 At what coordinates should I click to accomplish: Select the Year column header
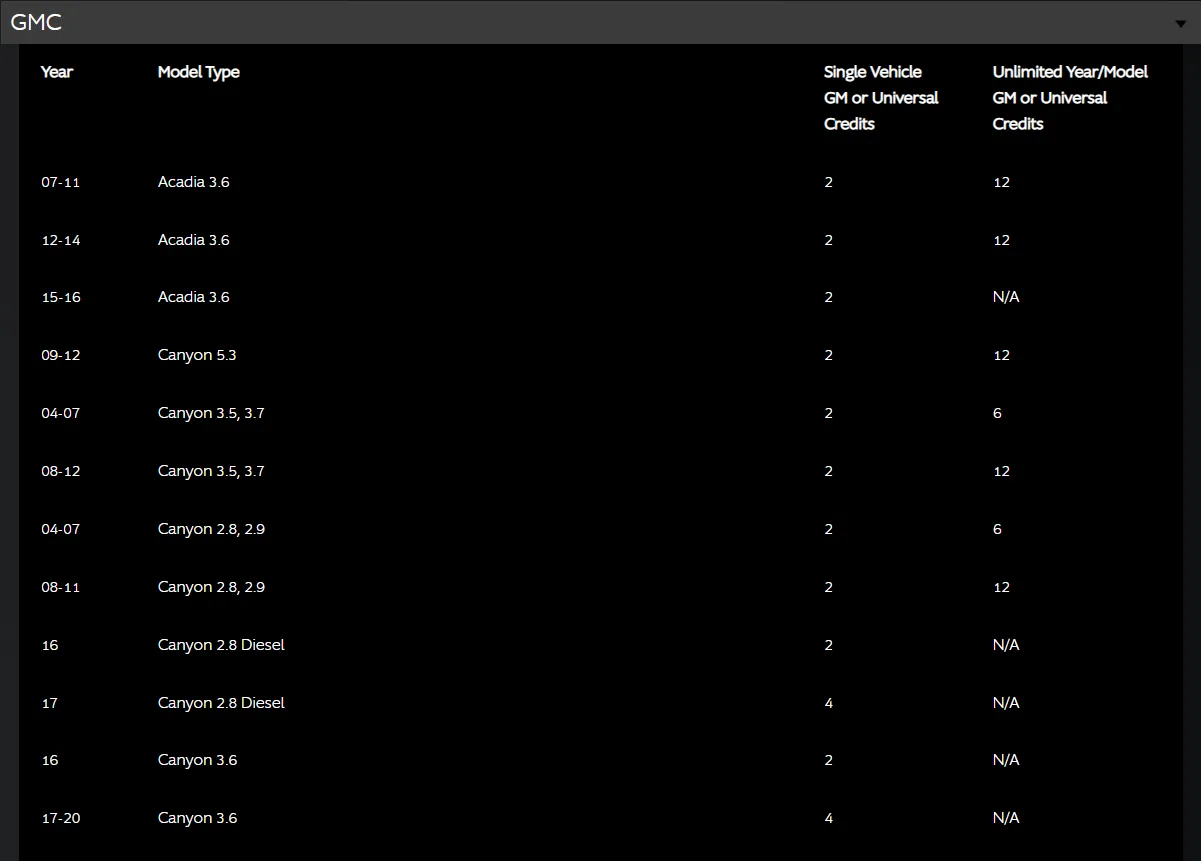tap(57, 72)
